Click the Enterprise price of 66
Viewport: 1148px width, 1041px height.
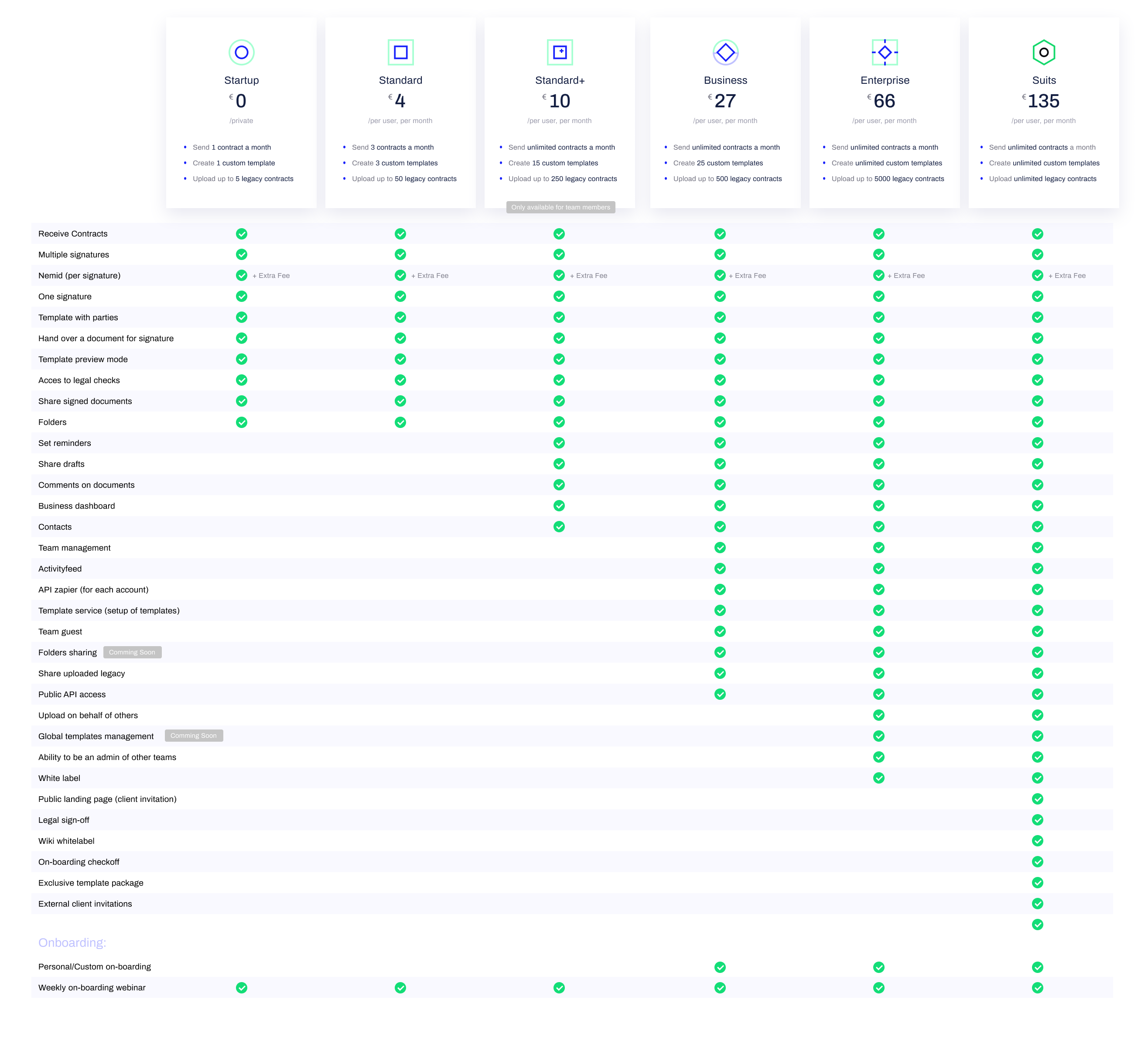click(885, 101)
